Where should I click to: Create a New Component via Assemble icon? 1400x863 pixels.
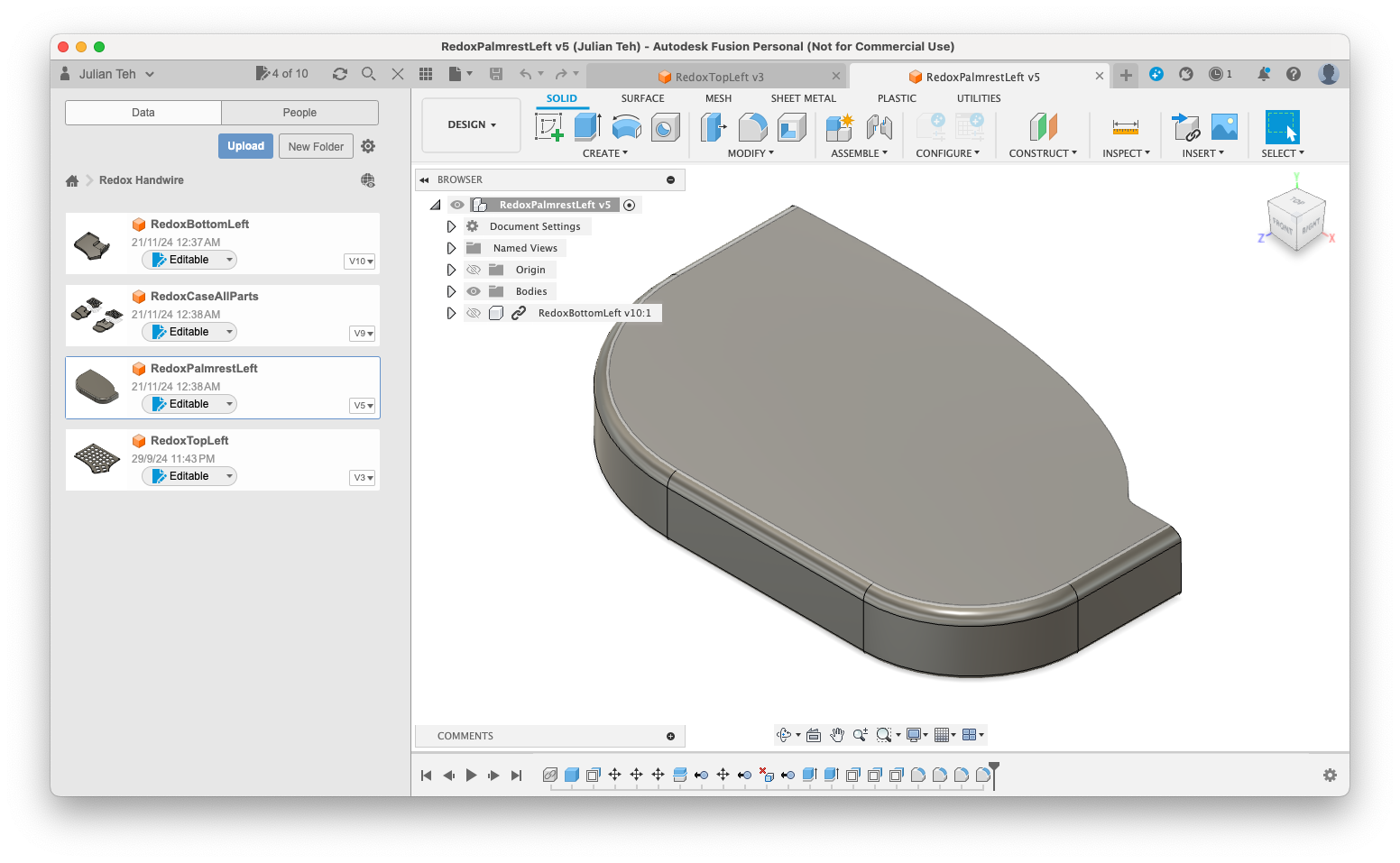coord(839,127)
